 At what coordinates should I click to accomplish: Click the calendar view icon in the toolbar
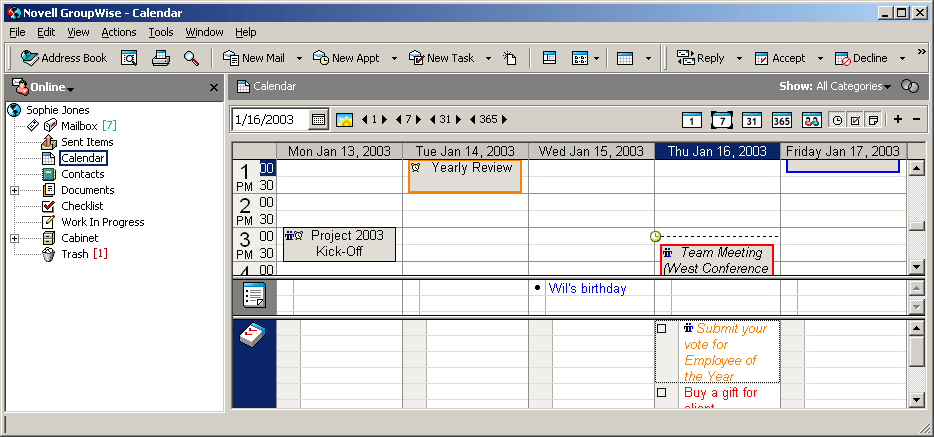click(x=625, y=58)
